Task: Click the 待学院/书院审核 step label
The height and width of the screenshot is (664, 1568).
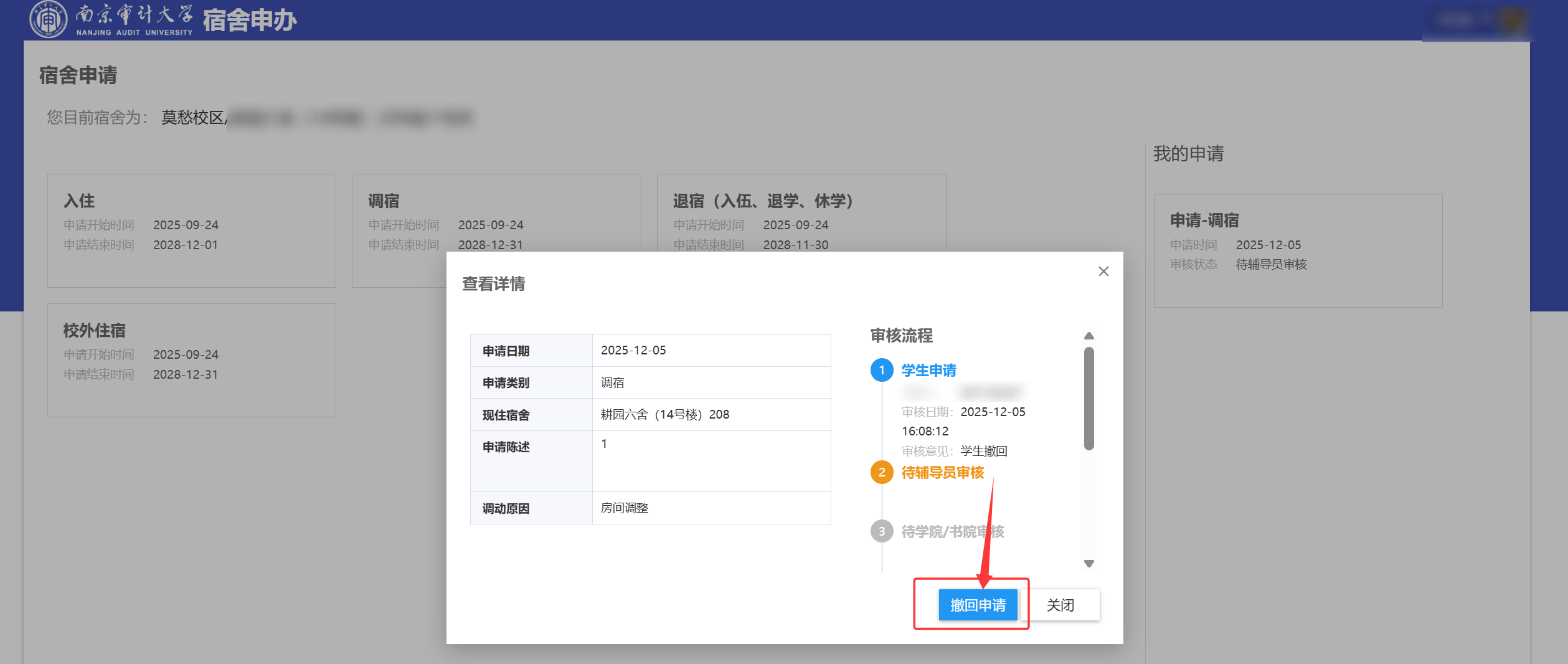Action: coord(952,531)
